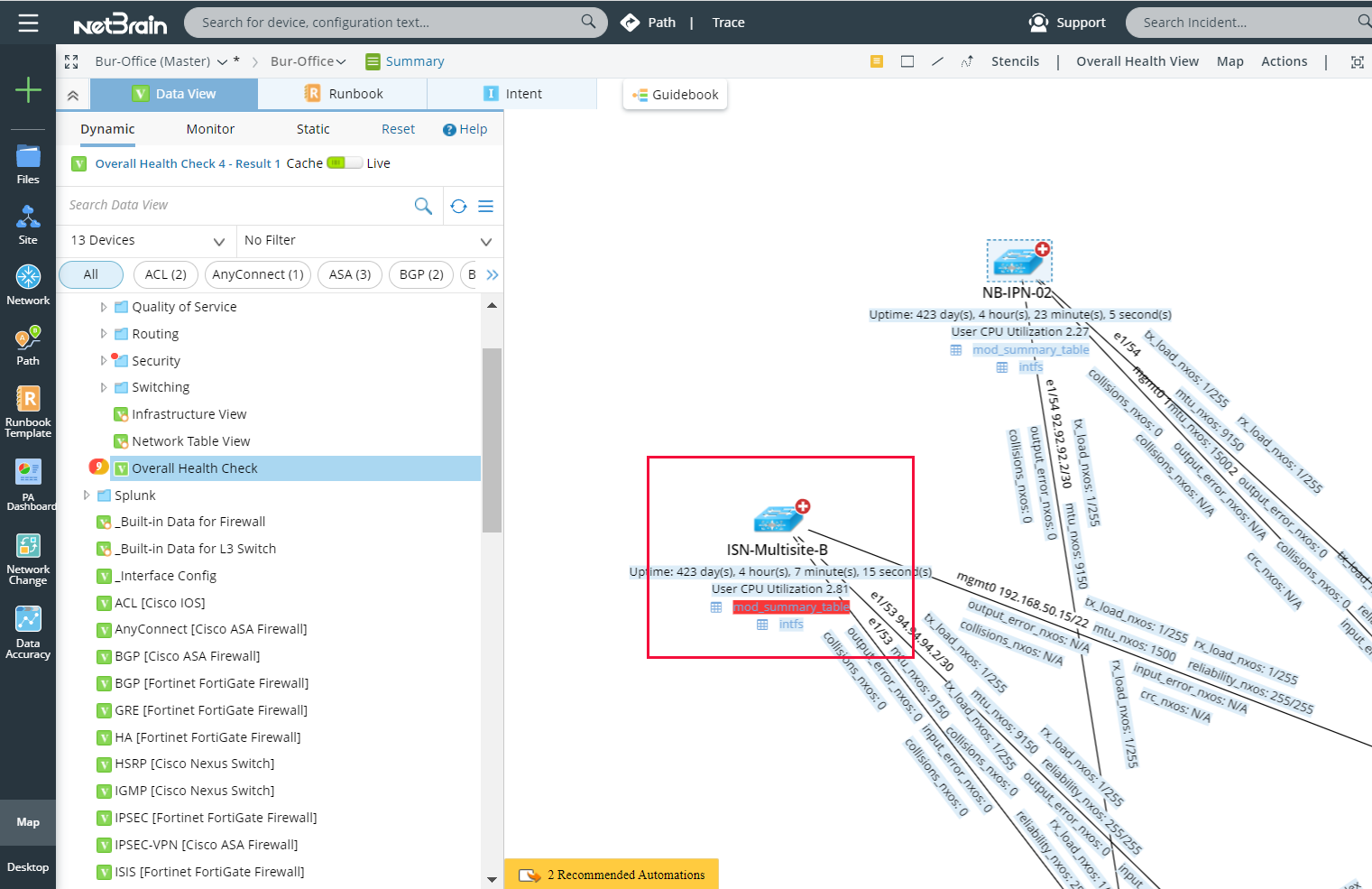The image size is (1372, 889).
Task: Toggle the ACL (2) filter pill
Action: pos(165,274)
